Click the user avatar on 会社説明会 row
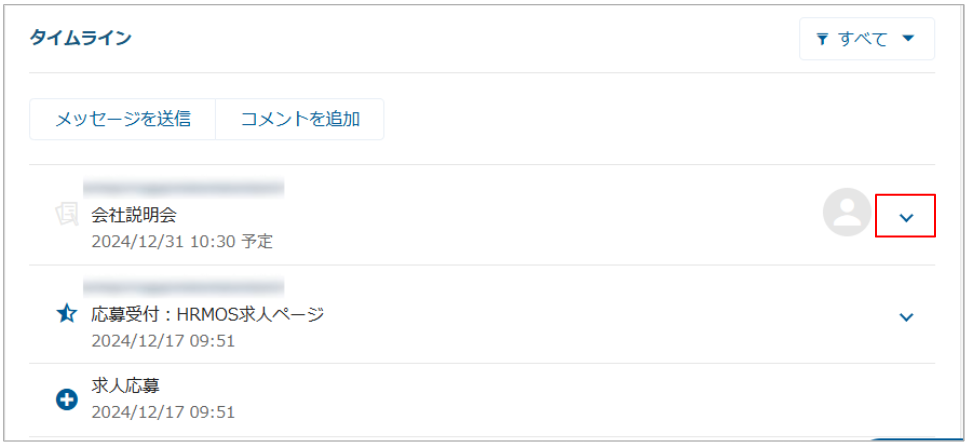Viewport: 971px width, 447px height. point(846,213)
